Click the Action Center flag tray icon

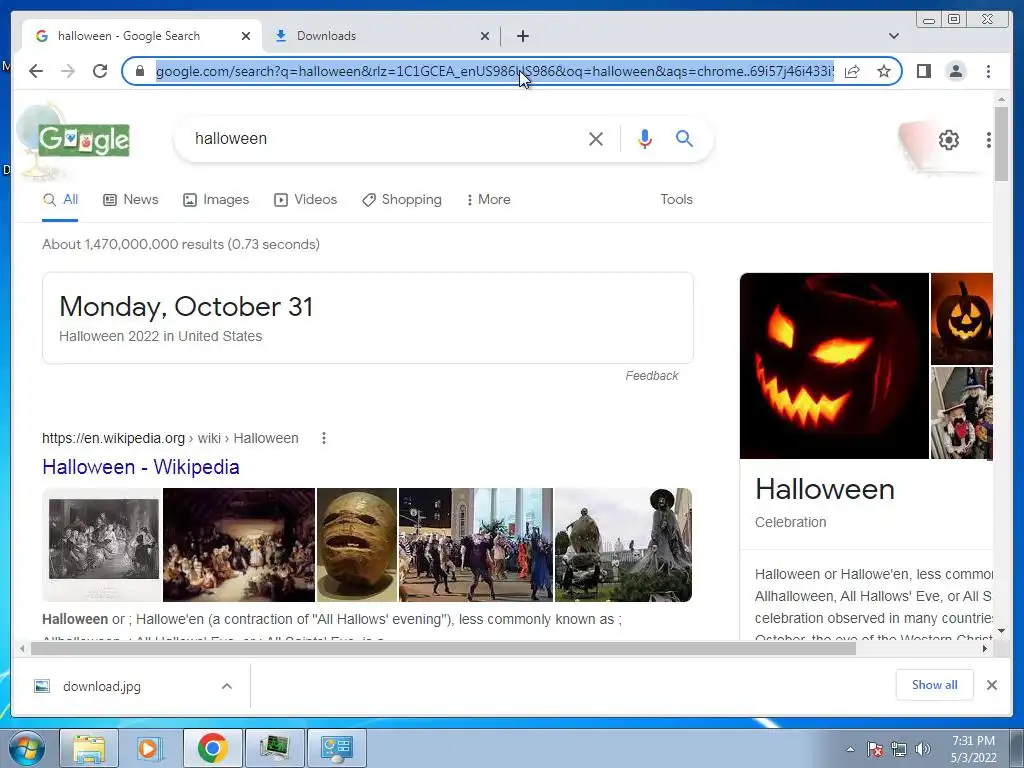tap(875, 749)
